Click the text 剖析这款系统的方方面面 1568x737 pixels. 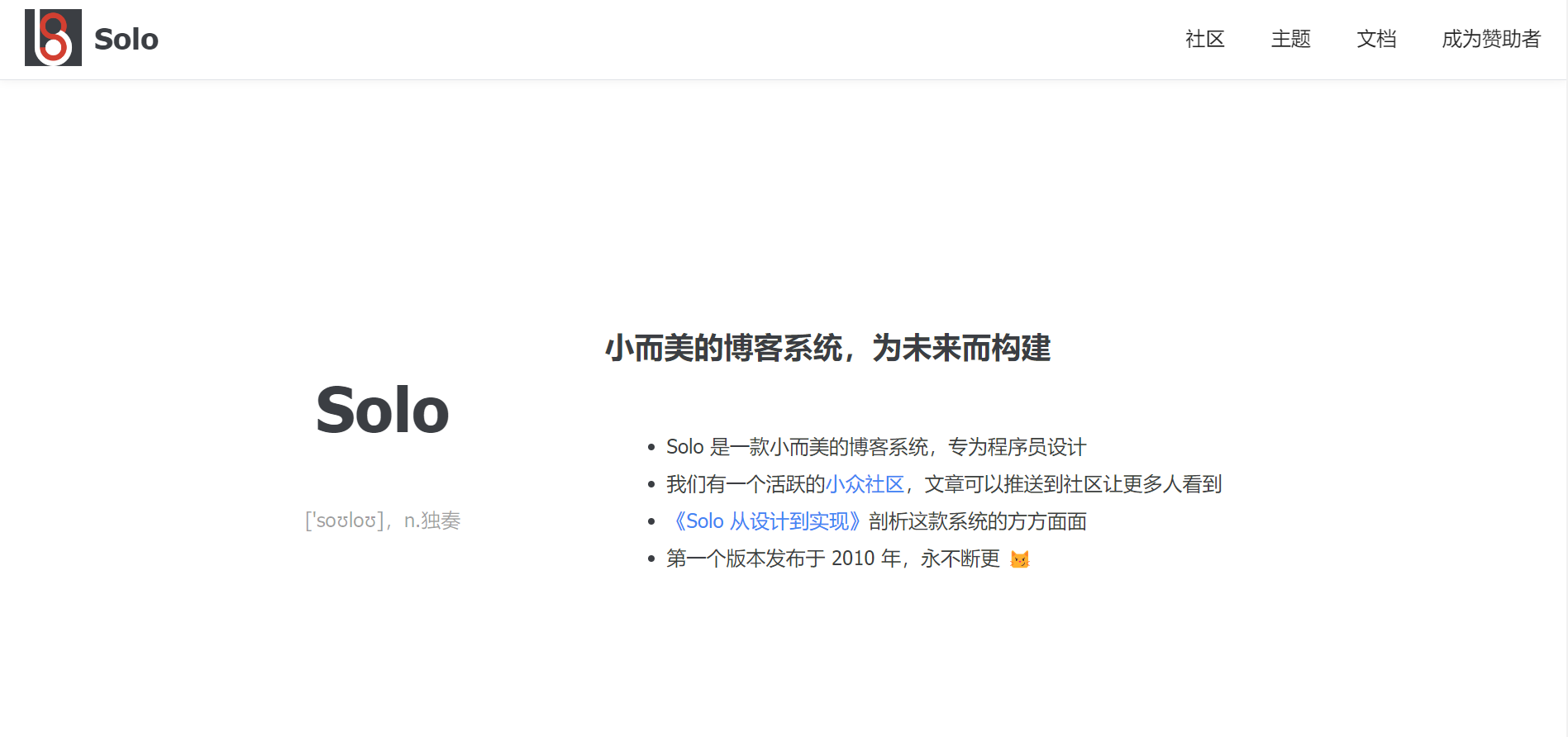point(978,521)
